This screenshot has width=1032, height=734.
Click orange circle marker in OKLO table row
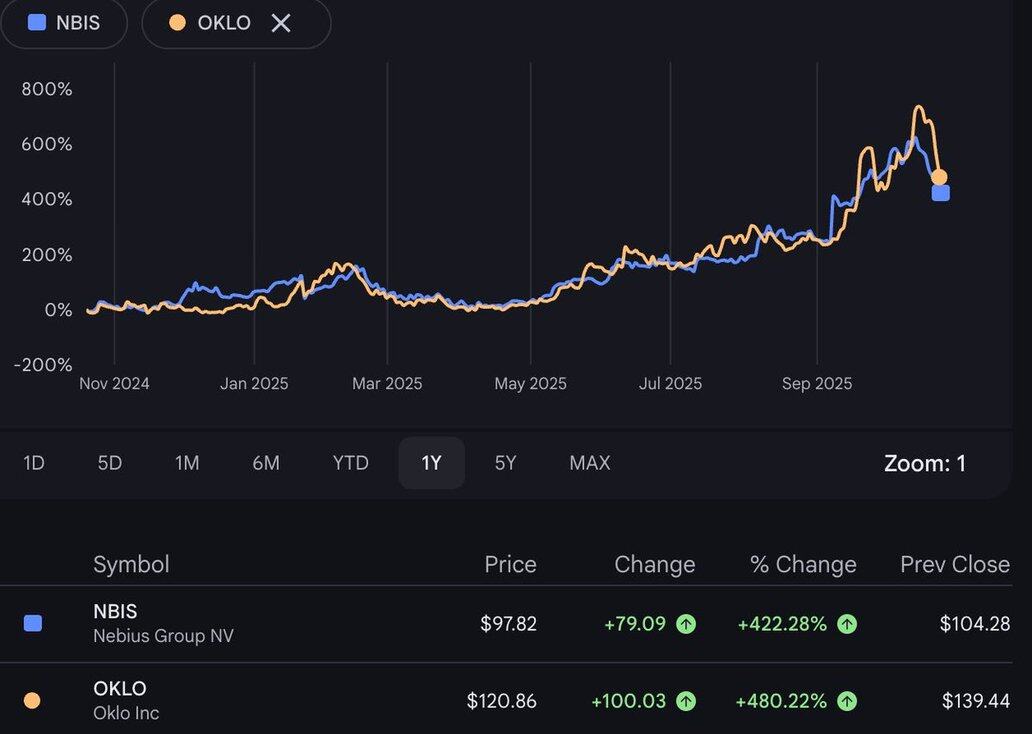point(32,701)
